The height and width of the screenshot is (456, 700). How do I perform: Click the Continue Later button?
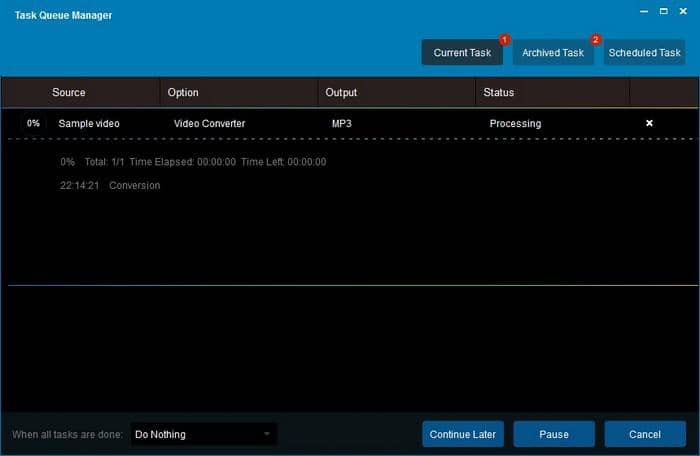[462, 434]
